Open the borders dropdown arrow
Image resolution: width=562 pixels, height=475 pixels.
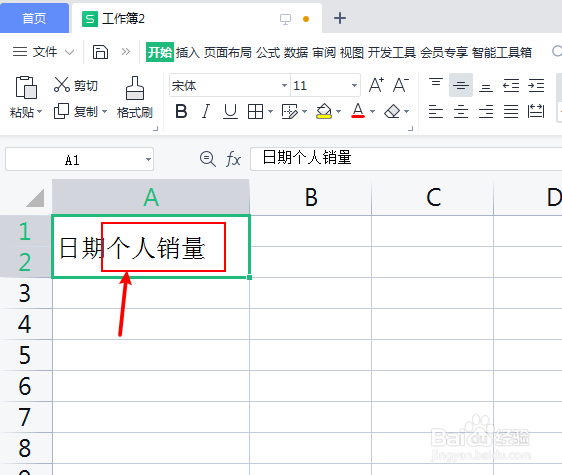270,111
